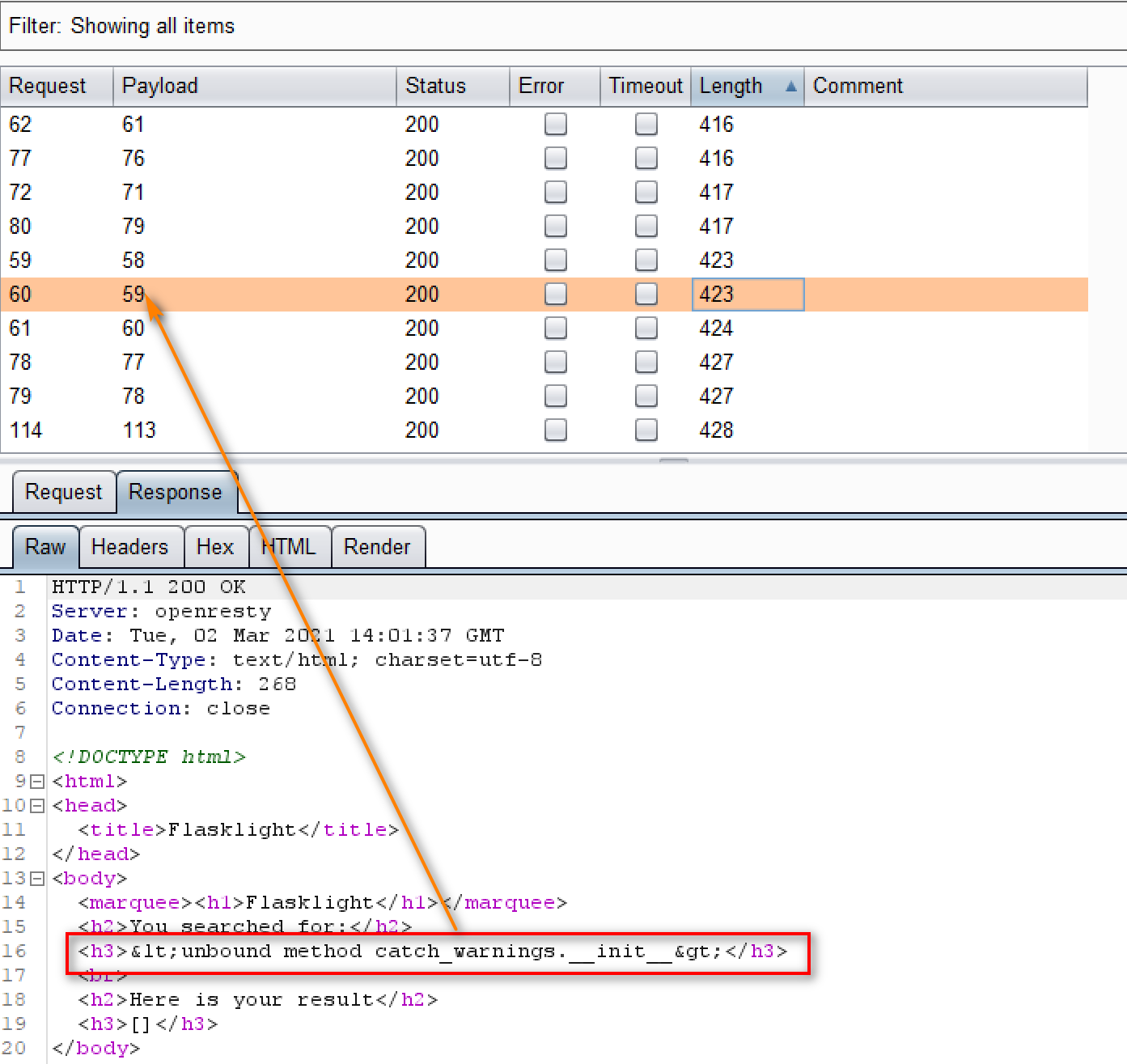Screen dimensions: 1127x1064
Task: Collapse the head tag fold marker
Action: point(37,806)
